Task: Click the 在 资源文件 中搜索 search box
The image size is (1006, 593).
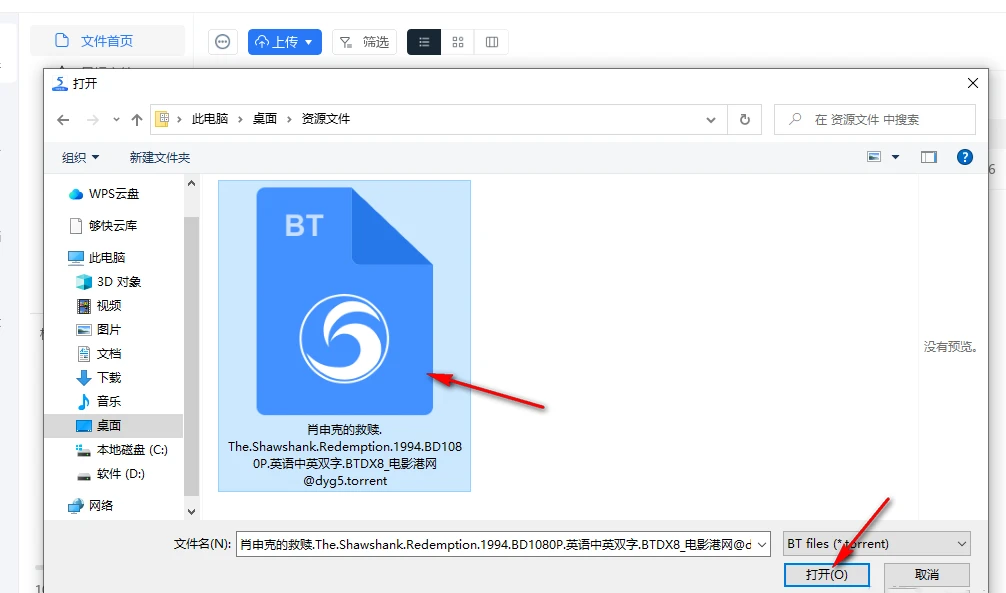Action: (874, 119)
